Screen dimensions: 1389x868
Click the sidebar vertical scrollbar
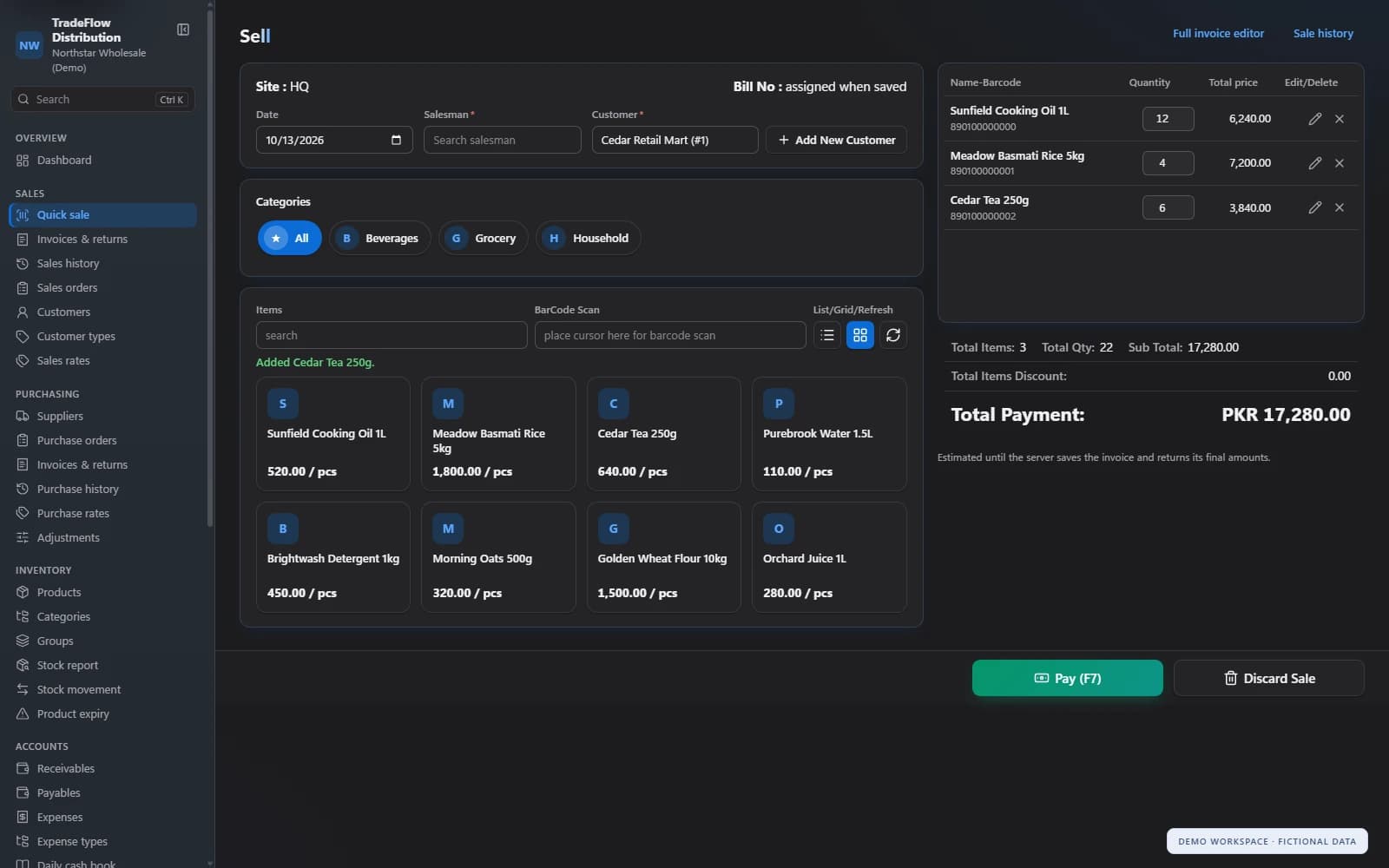[210, 266]
